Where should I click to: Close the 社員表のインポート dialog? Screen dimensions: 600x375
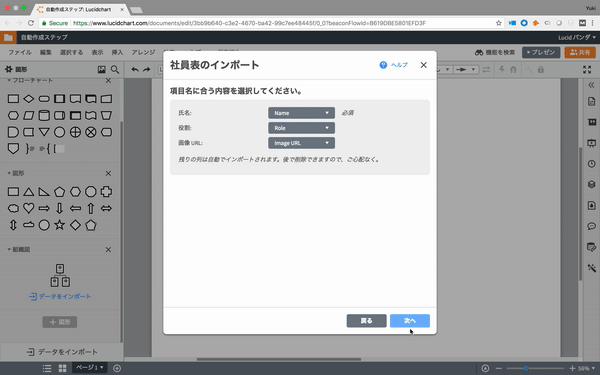coord(424,65)
